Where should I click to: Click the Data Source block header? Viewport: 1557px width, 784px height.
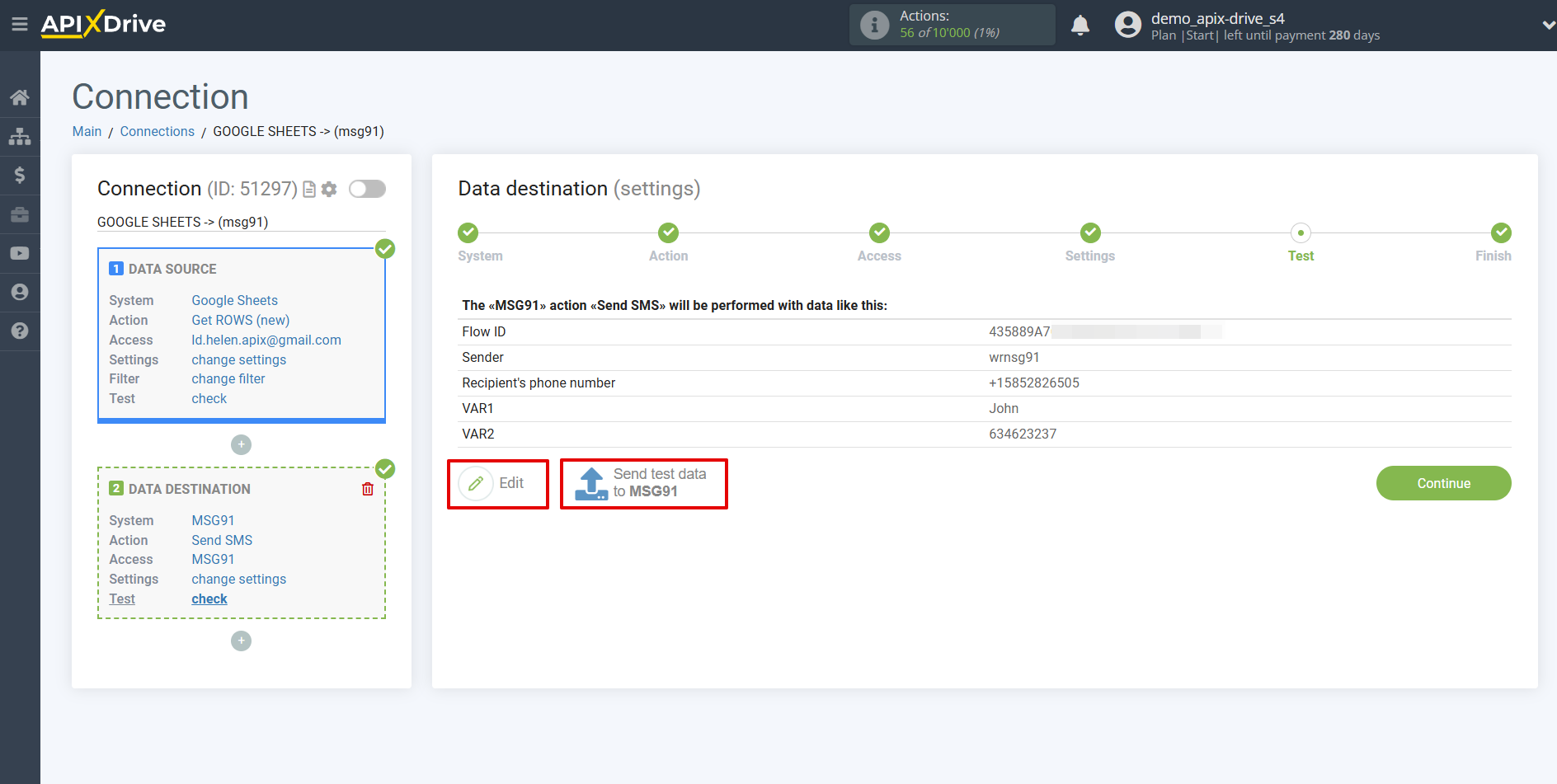click(x=172, y=270)
